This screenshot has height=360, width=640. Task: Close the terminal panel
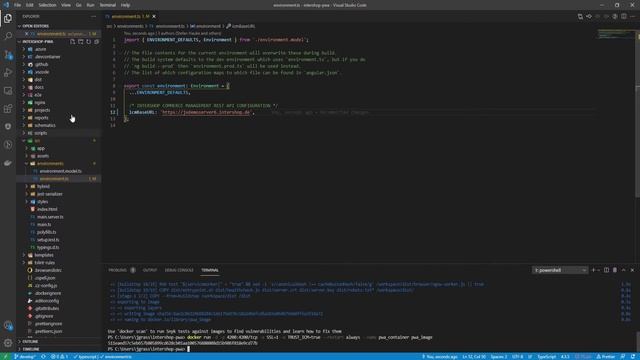click(632, 270)
